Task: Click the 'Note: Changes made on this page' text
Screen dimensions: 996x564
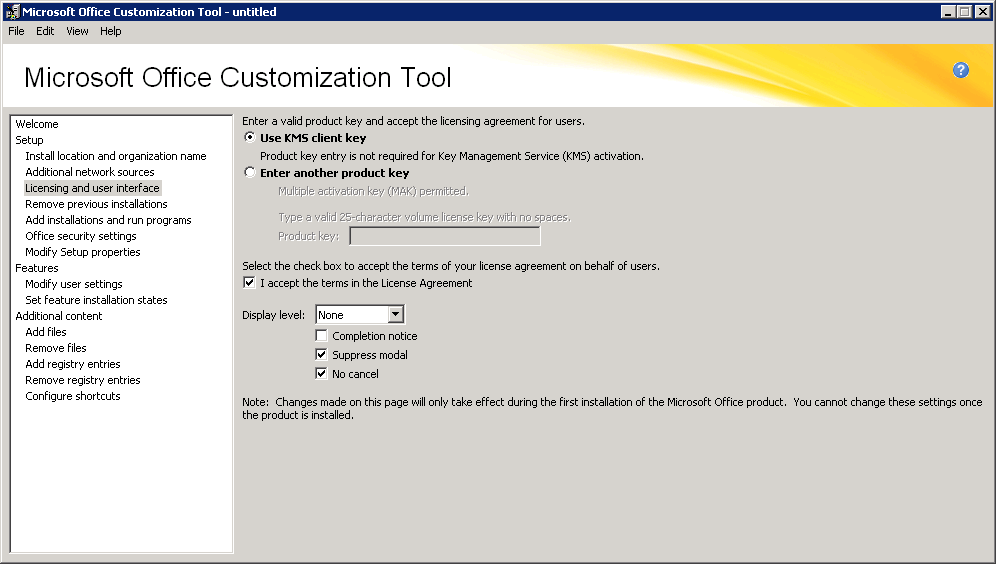Action: 612,408
